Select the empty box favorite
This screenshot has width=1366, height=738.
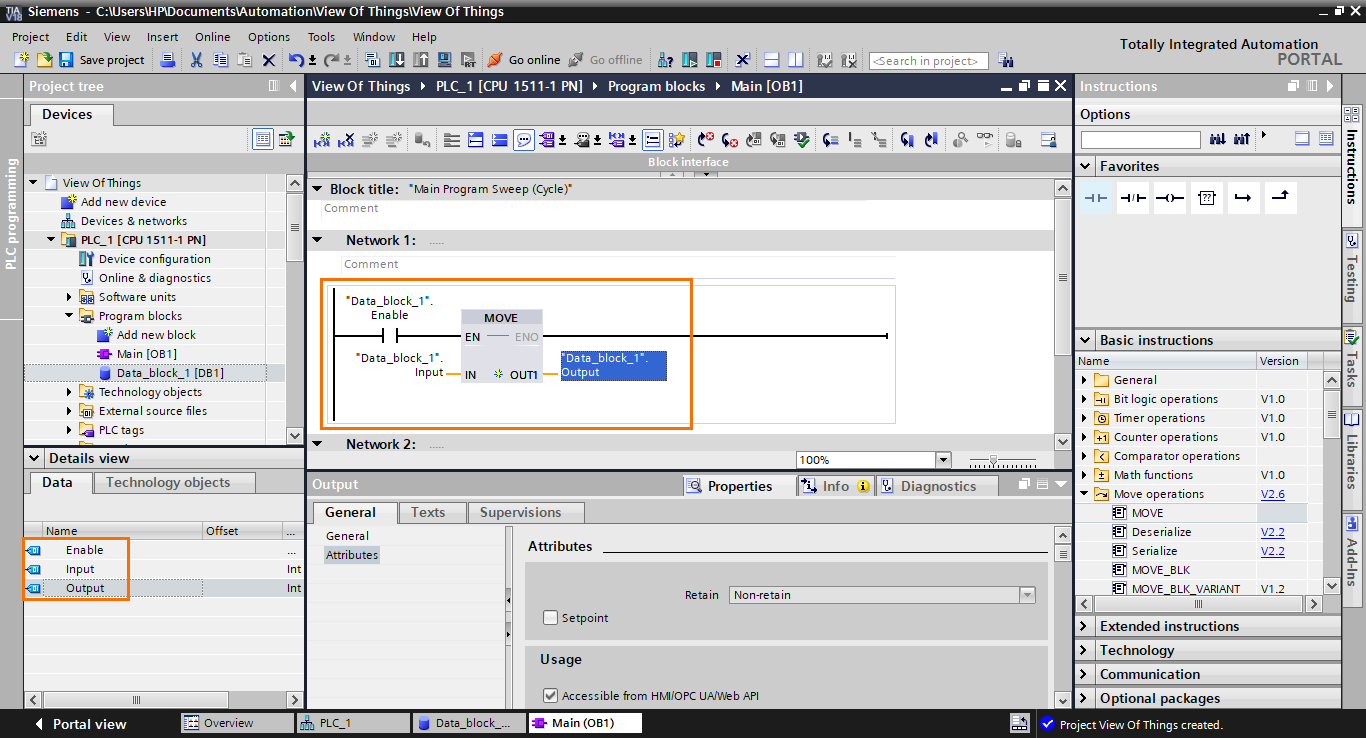coord(1207,198)
